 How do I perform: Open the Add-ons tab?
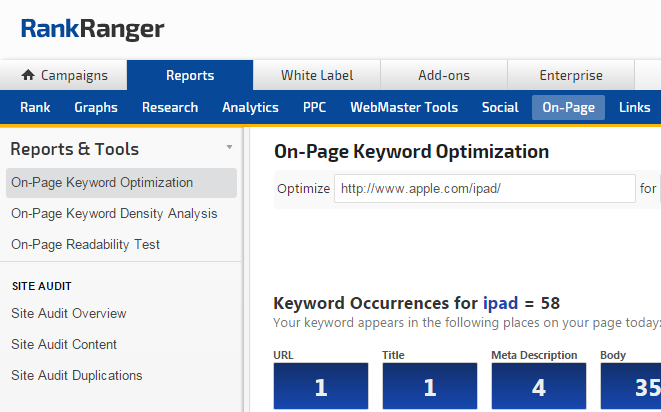click(x=443, y=75)
